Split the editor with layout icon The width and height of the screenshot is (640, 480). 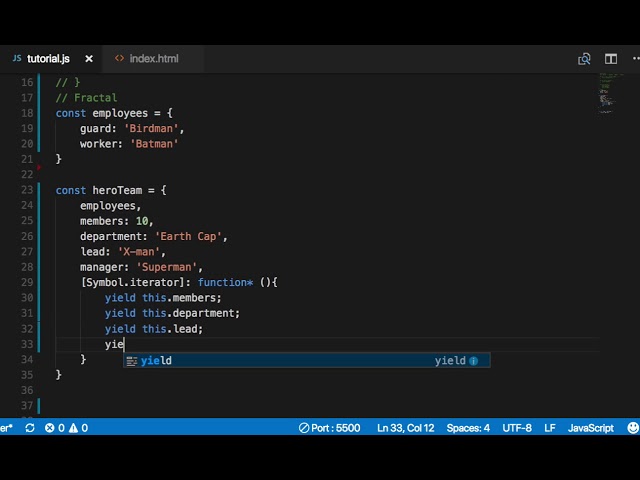(611, 59)
